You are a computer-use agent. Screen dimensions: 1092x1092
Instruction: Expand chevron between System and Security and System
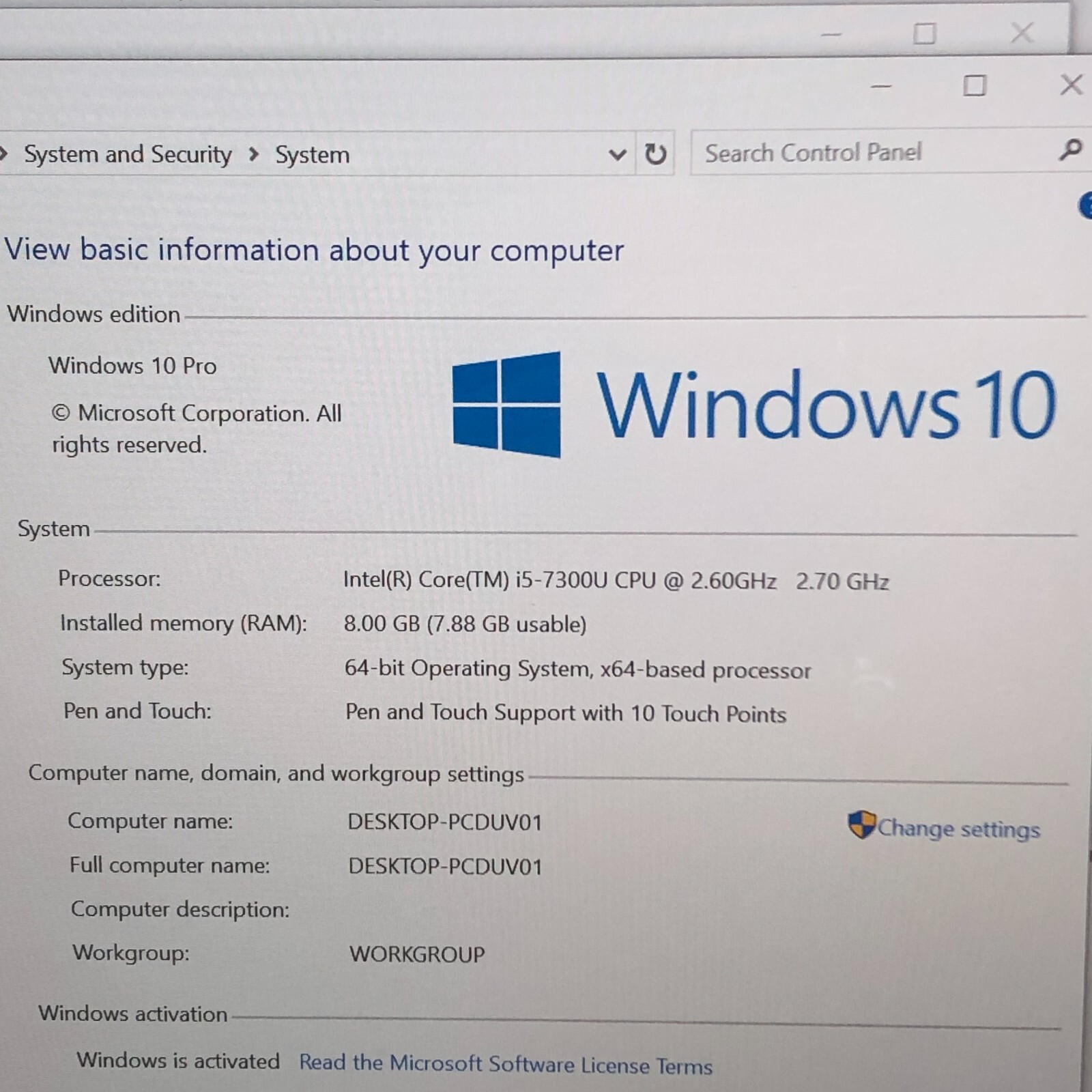(253, 155)
